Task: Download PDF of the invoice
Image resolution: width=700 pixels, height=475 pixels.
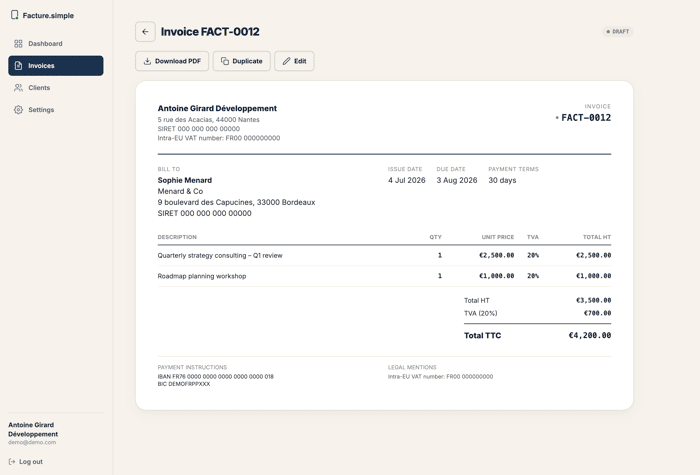Action: point(172,61)
